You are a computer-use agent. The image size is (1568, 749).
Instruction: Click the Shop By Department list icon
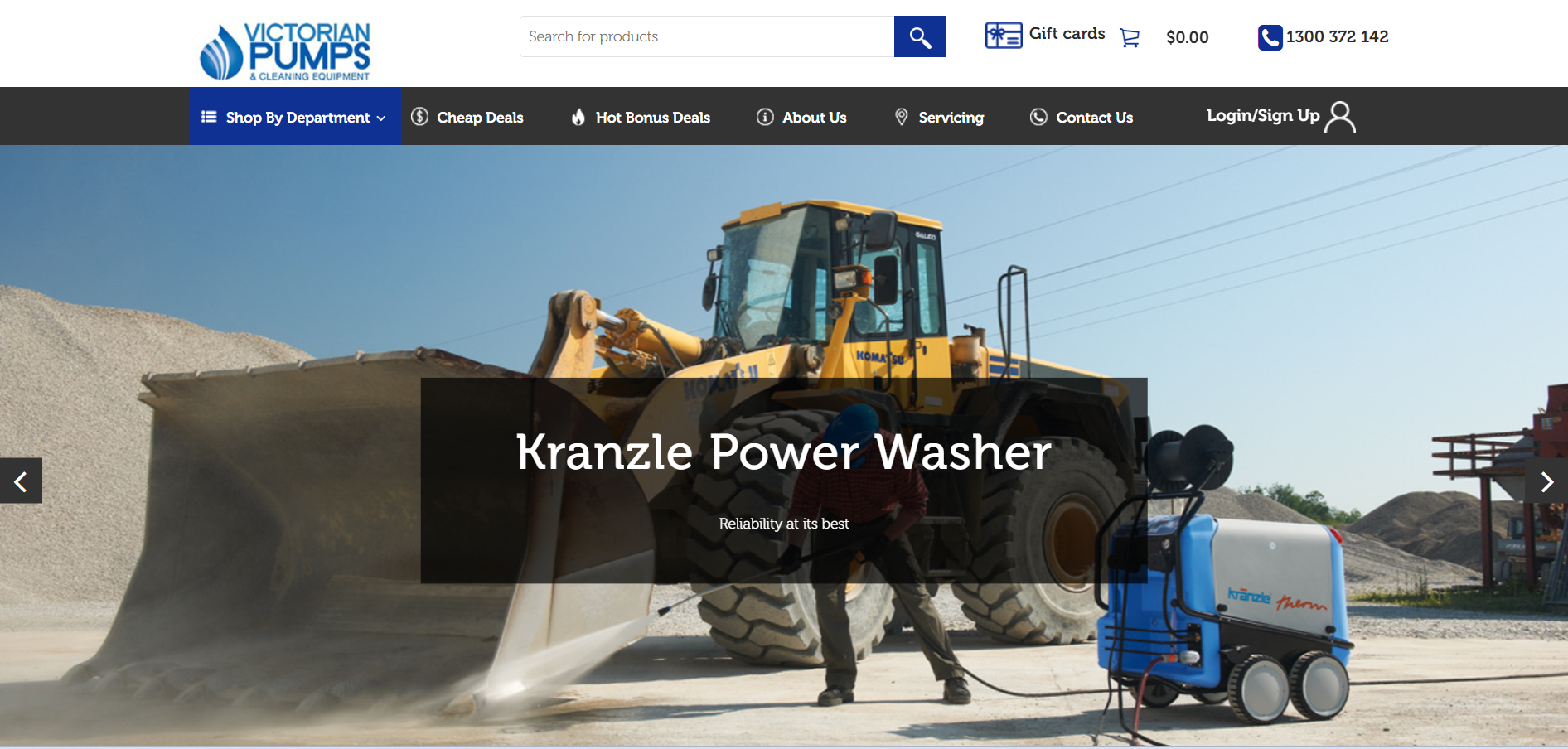click(209, 117)
